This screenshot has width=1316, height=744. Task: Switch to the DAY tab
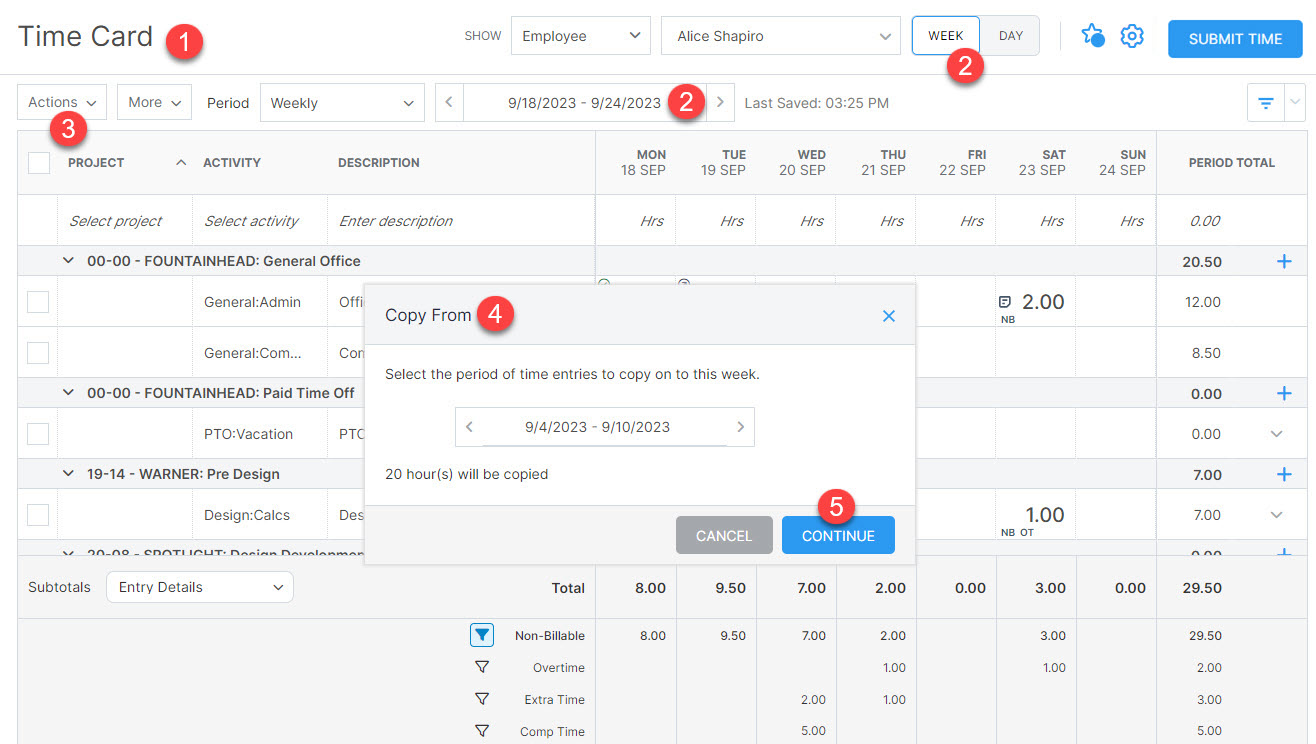tap(1010, 35)
